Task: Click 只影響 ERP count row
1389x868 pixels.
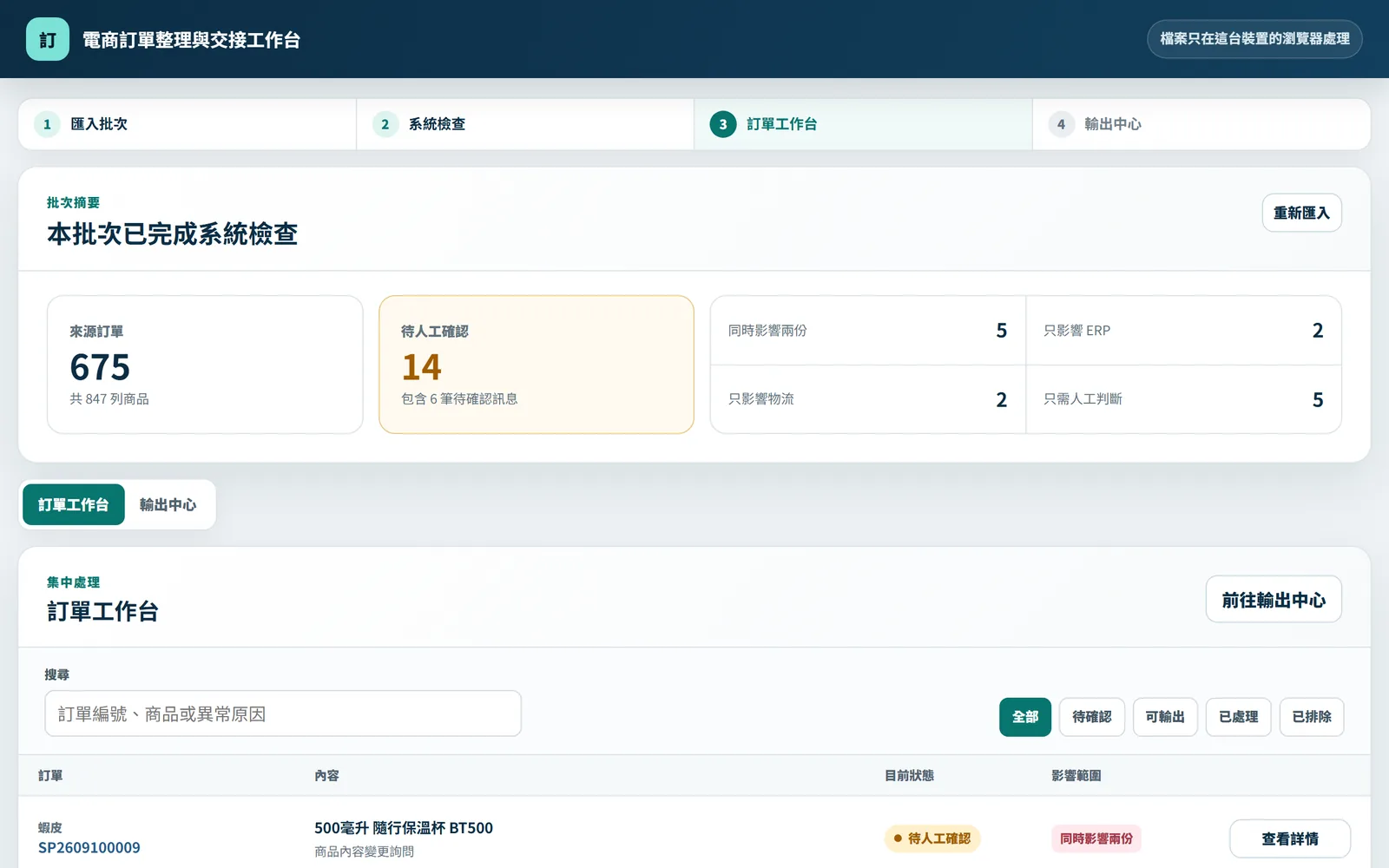Action: [1184, 331]
